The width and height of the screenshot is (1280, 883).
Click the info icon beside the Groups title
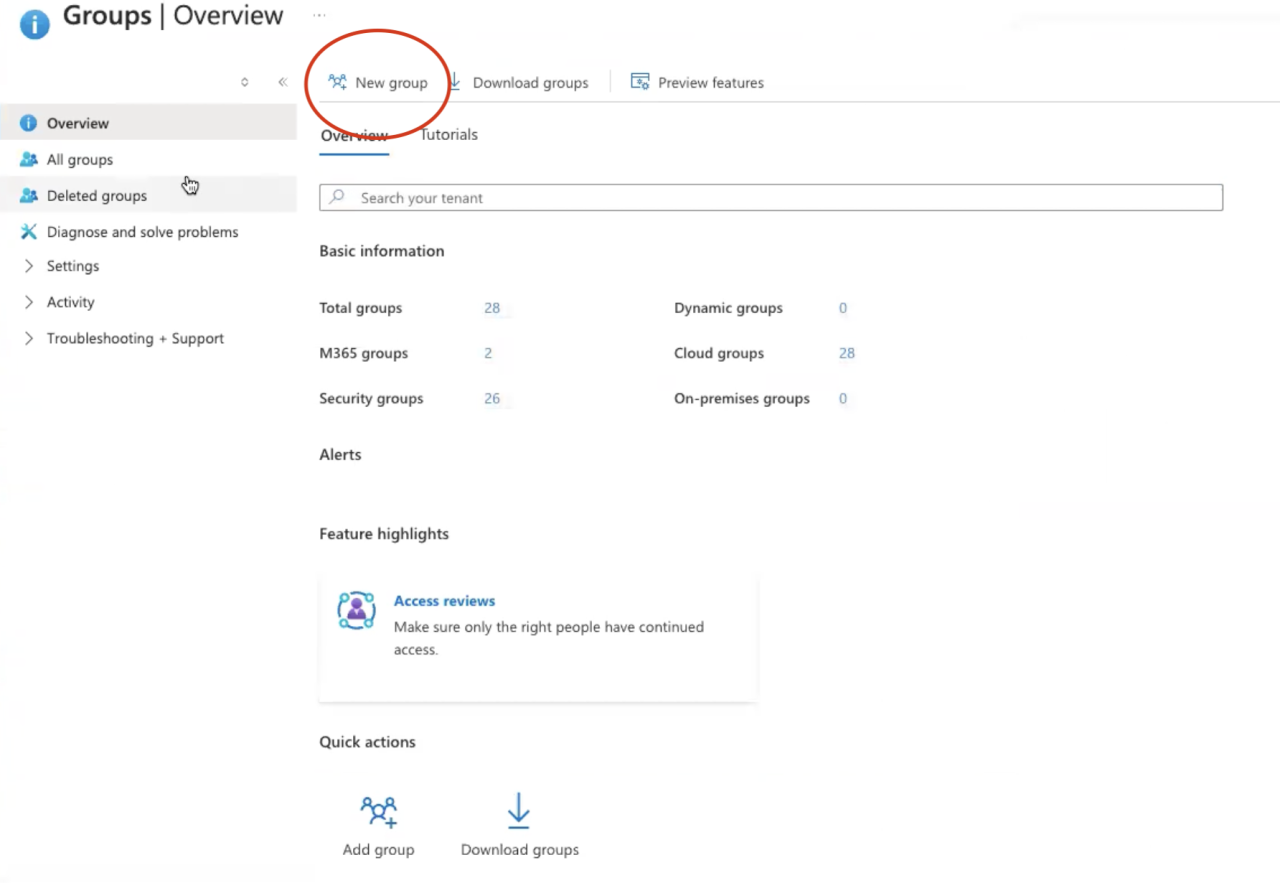(x=34, y=23)
